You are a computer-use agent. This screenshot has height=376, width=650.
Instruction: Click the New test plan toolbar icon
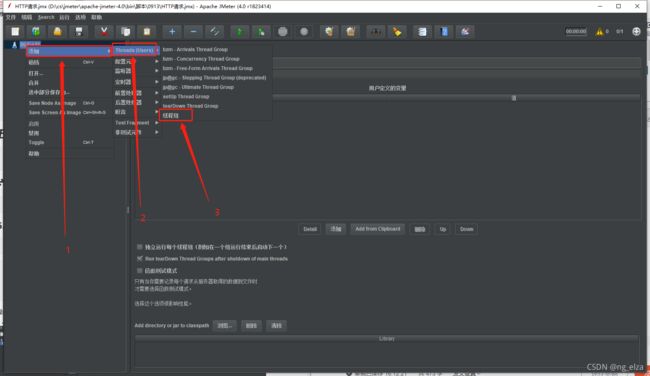15,32
